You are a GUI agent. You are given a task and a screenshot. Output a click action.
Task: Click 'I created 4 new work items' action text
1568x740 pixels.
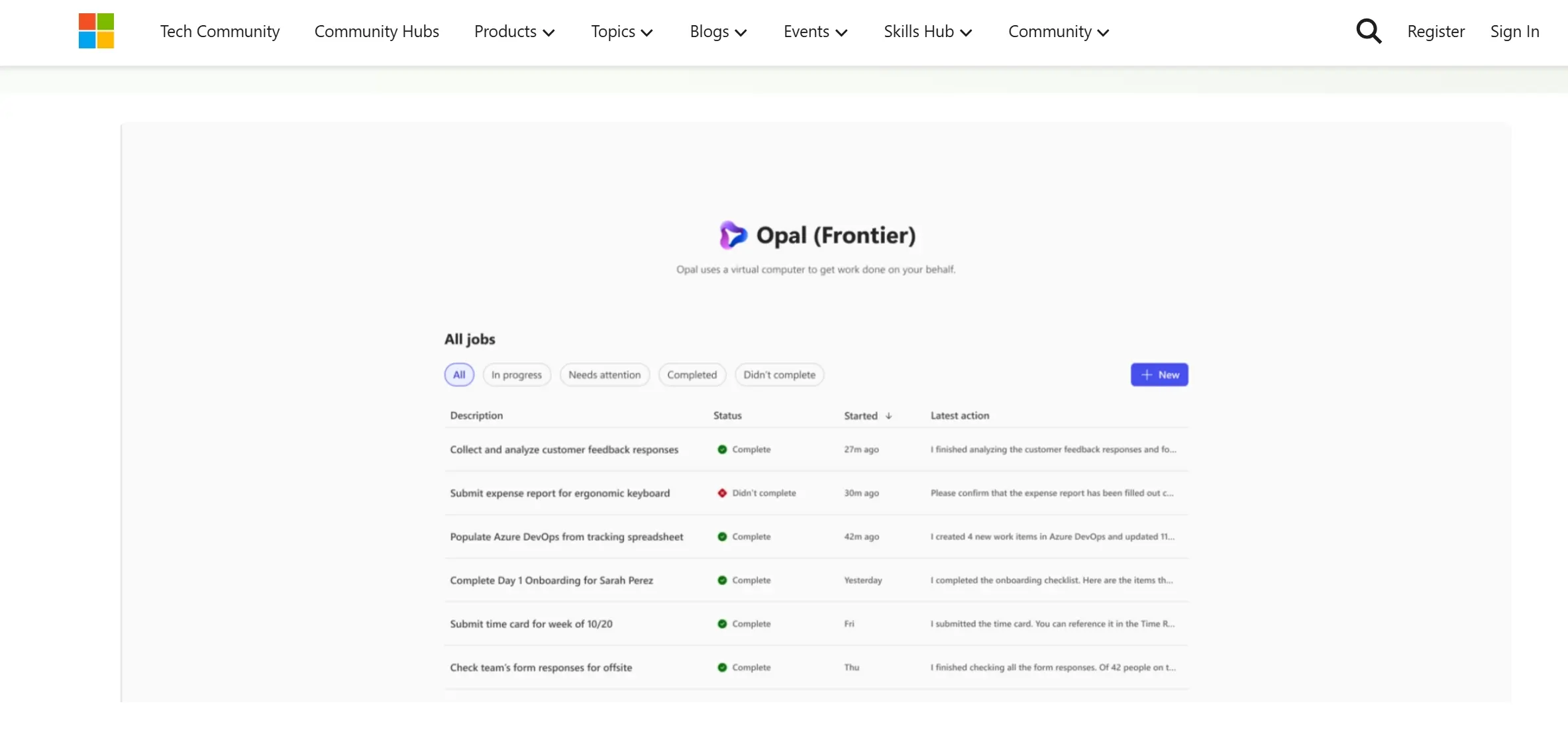[1053, 537]
